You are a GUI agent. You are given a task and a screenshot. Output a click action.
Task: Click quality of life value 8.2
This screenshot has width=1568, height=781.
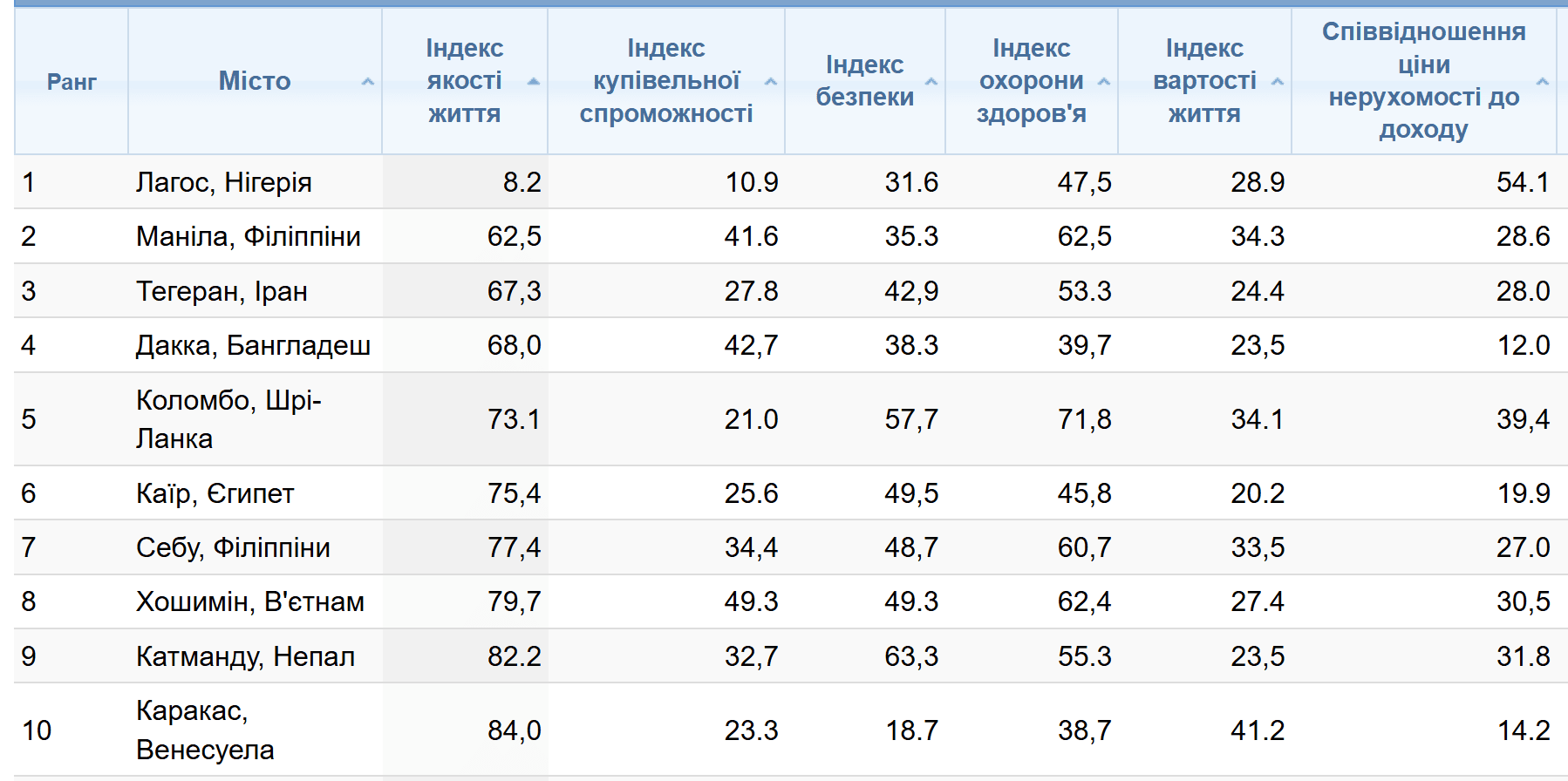522,182
